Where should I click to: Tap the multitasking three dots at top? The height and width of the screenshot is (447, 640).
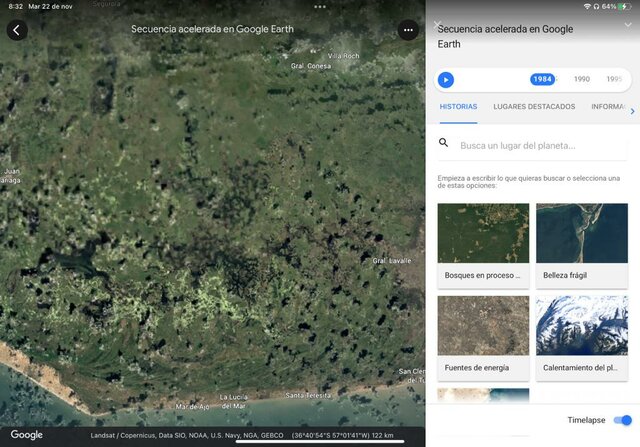(x=320, y=7)
